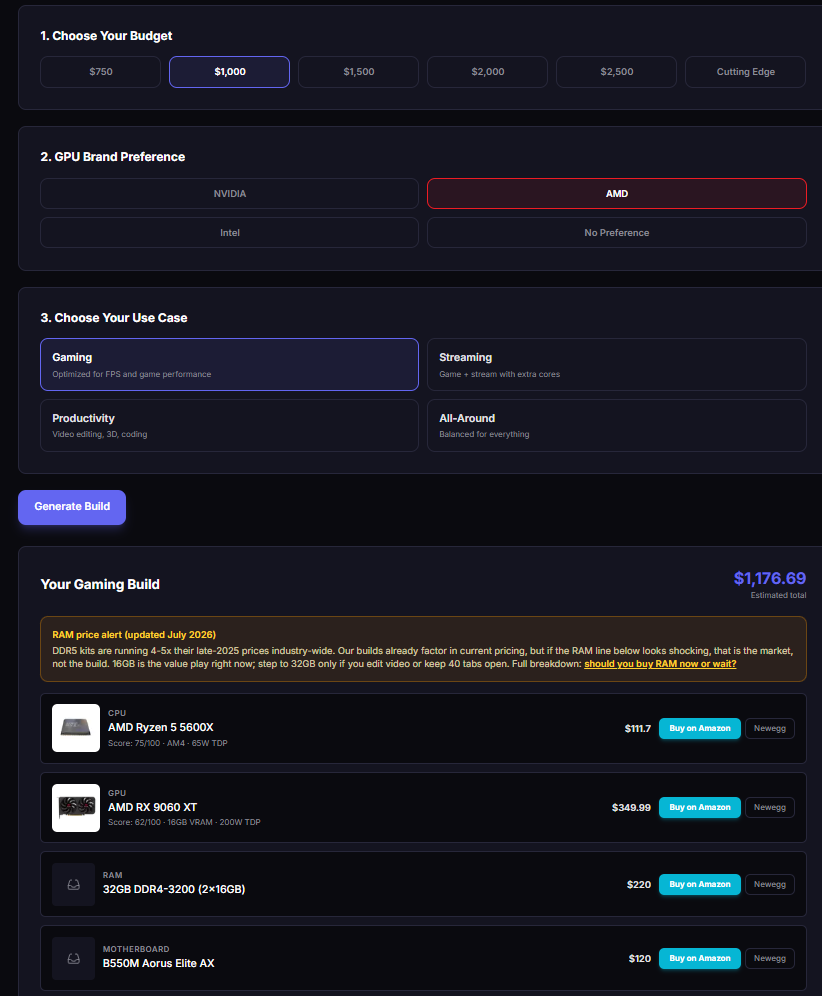Open the 'should you buy RAM now' link

pos(660,664)
